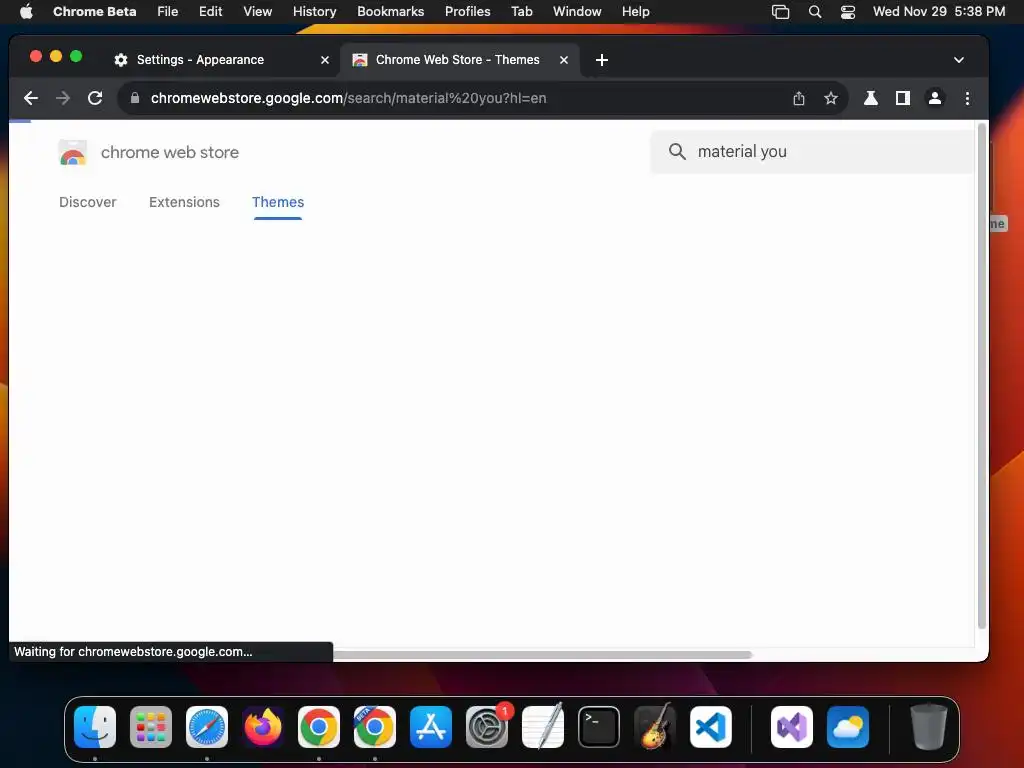Go back to the previous page
Image resolution: width=1024 pixels, height=768 pixels.
click(31, 98)
